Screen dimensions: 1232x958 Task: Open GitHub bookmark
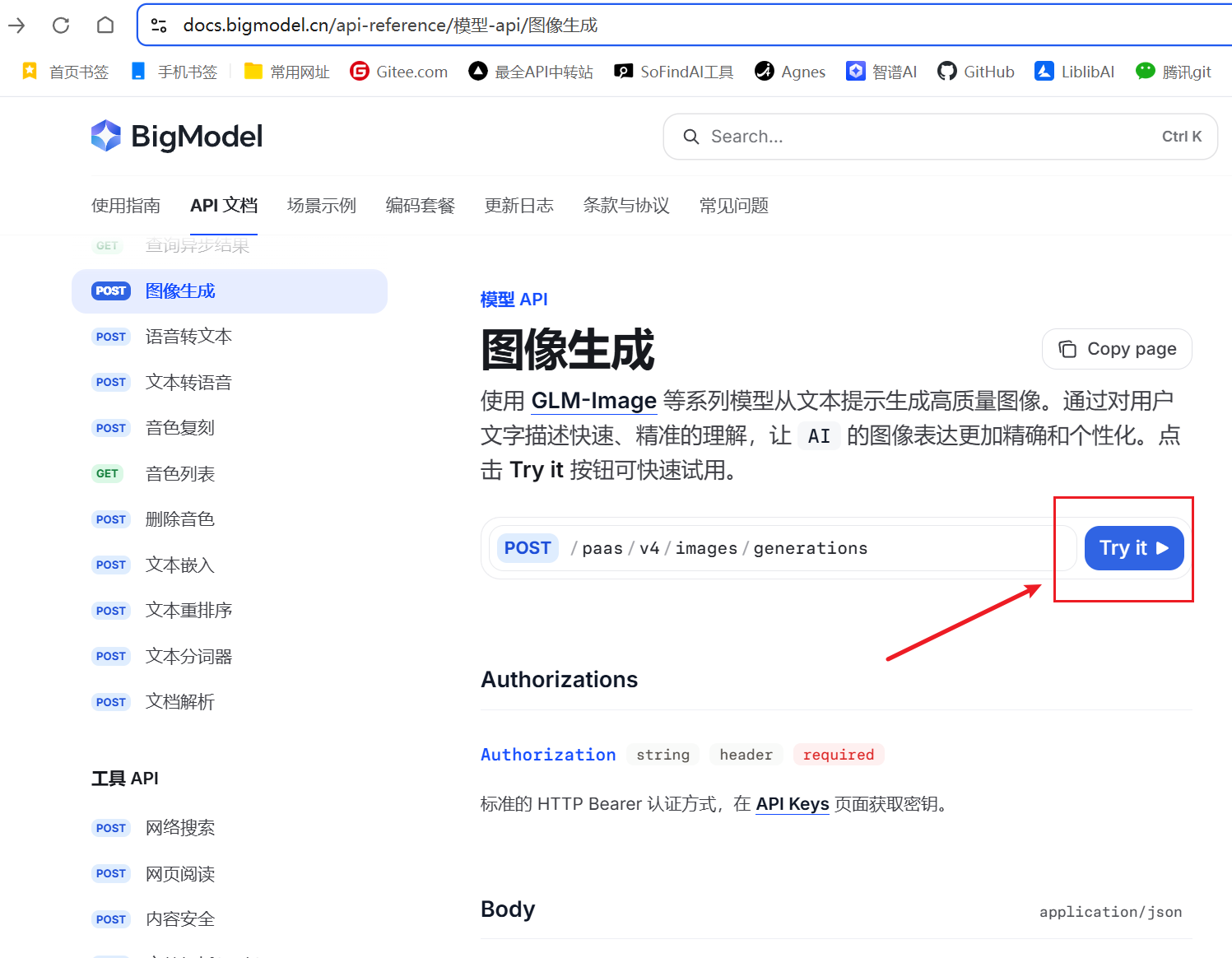[x=976, y=72]
